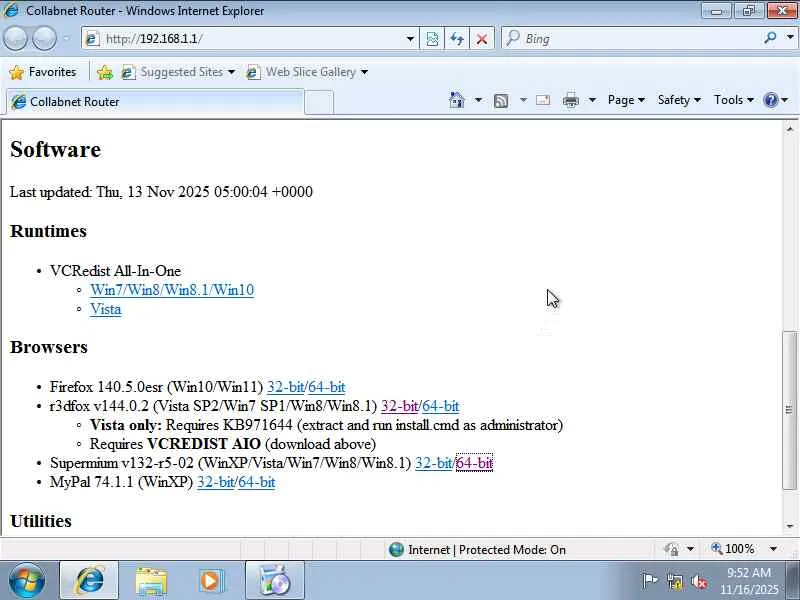This screenshot has width=800, height=600.
Task: Open the Windows Start button
Action: (x=26, y=581)
